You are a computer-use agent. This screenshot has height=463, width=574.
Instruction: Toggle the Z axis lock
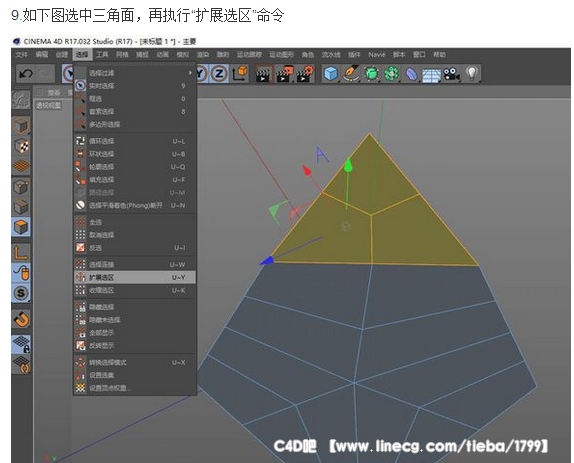pos(219,74)
